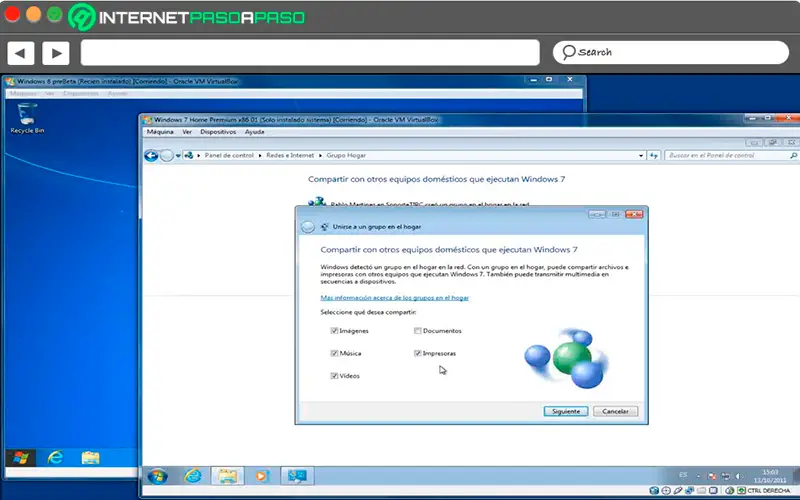Expand the breadcrumb arrow after Panel de control
This screenshot has height=500, width=800.
click(x=260, y=156)
